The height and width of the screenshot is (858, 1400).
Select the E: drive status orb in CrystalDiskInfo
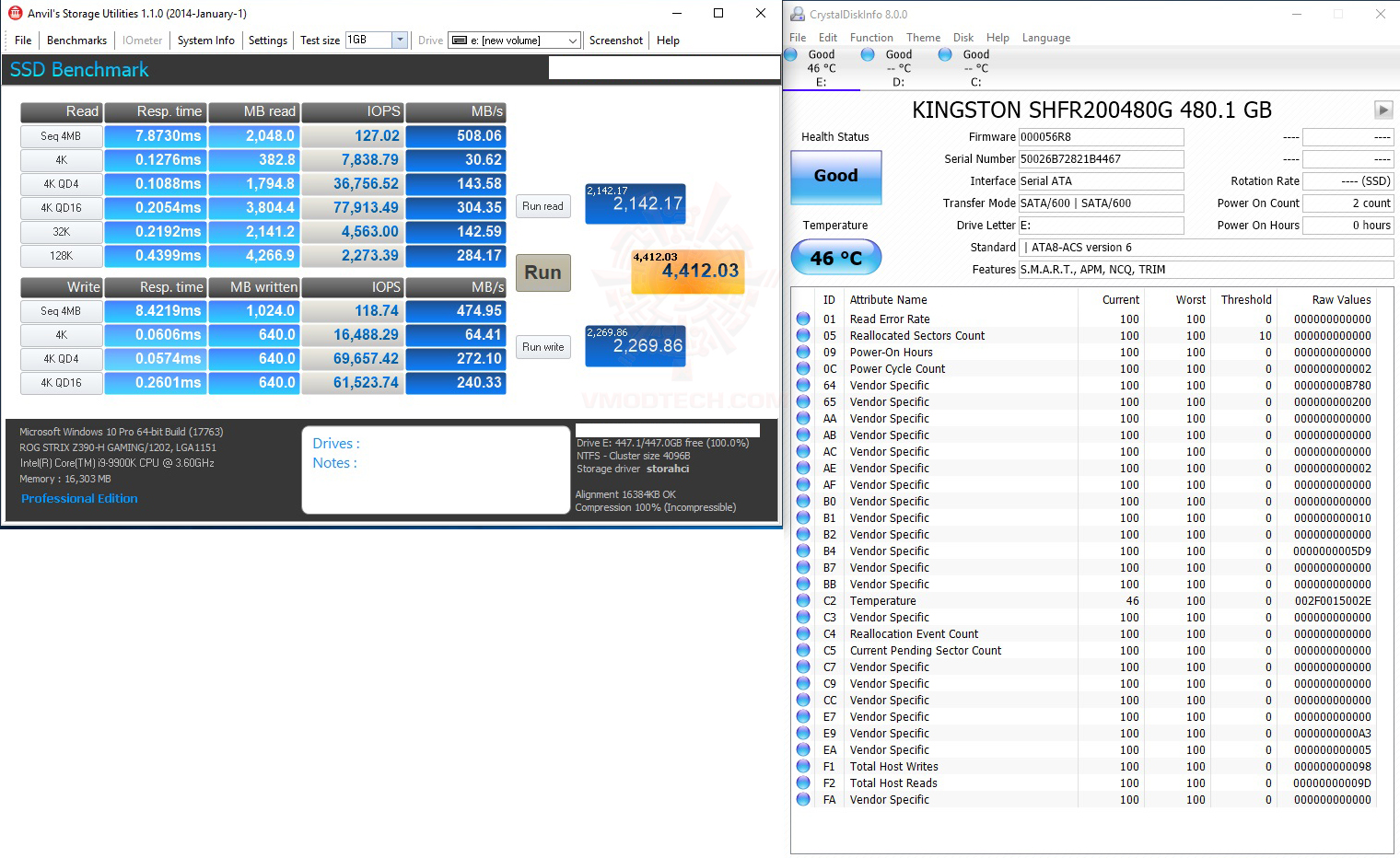790,54
